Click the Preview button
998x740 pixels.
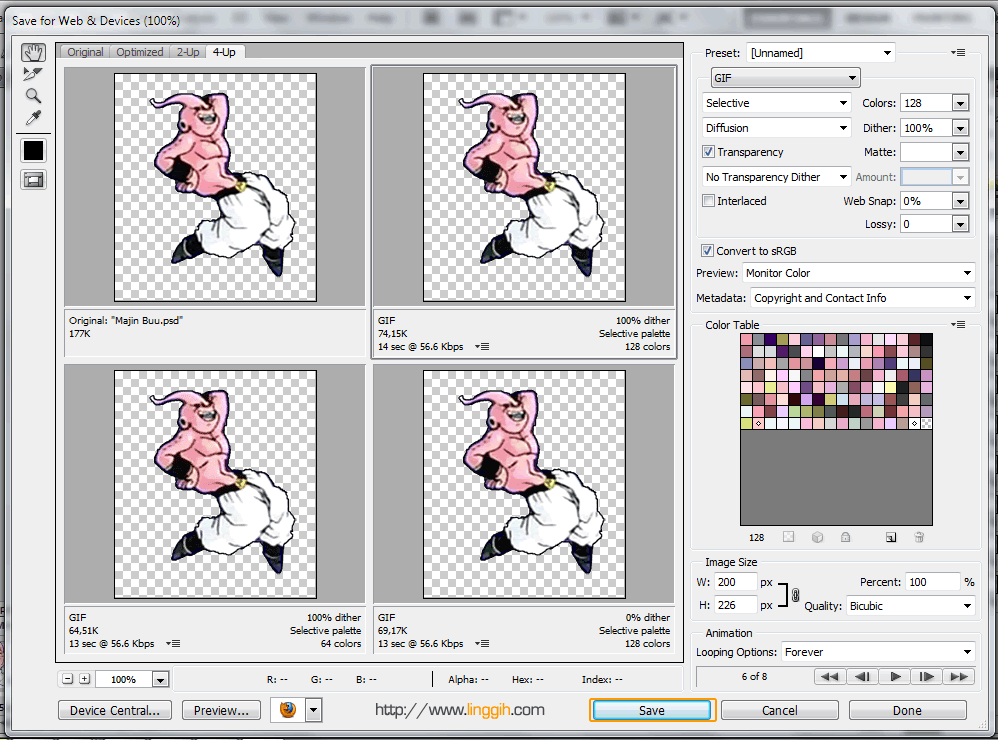coord(221,710)
